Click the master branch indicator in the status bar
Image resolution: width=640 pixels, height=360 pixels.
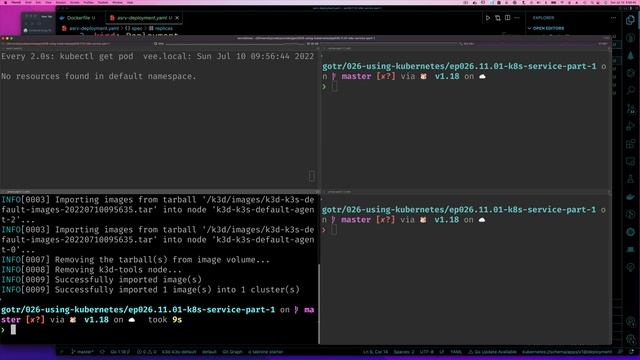click(x=82, y=352)
